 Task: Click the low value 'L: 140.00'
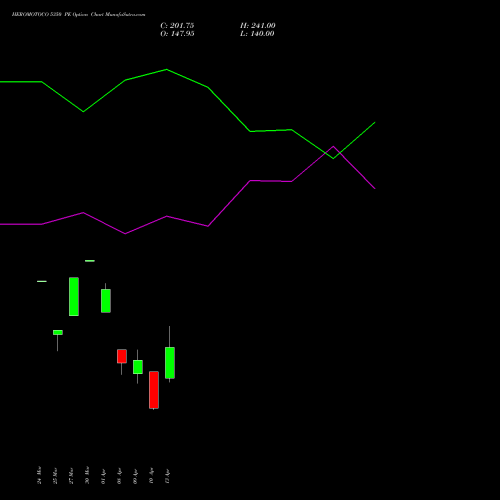tap(257, 34)
